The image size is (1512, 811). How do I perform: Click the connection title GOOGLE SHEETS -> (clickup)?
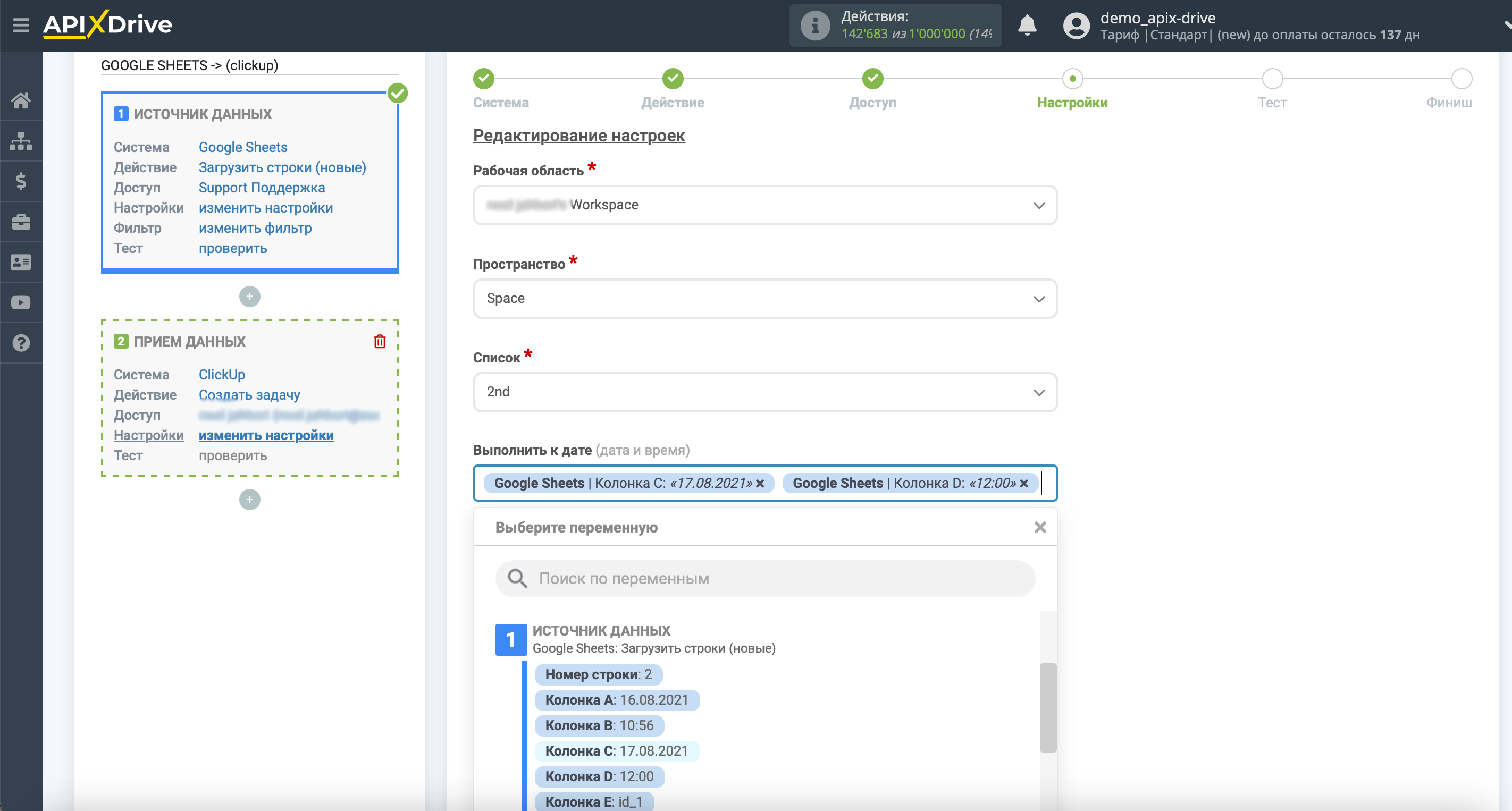coord(190,65)
